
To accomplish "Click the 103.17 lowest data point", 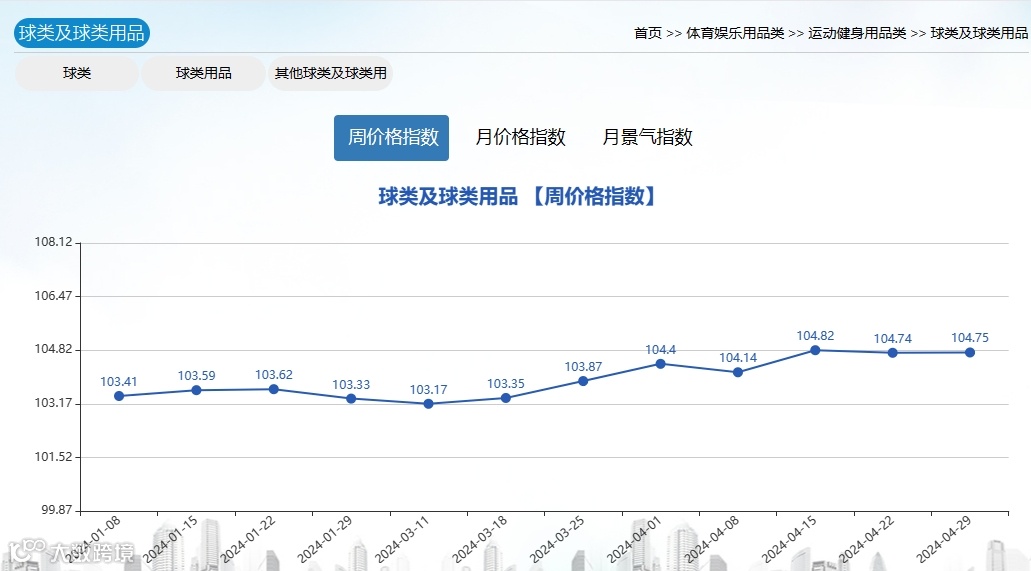I will [429, 404].
